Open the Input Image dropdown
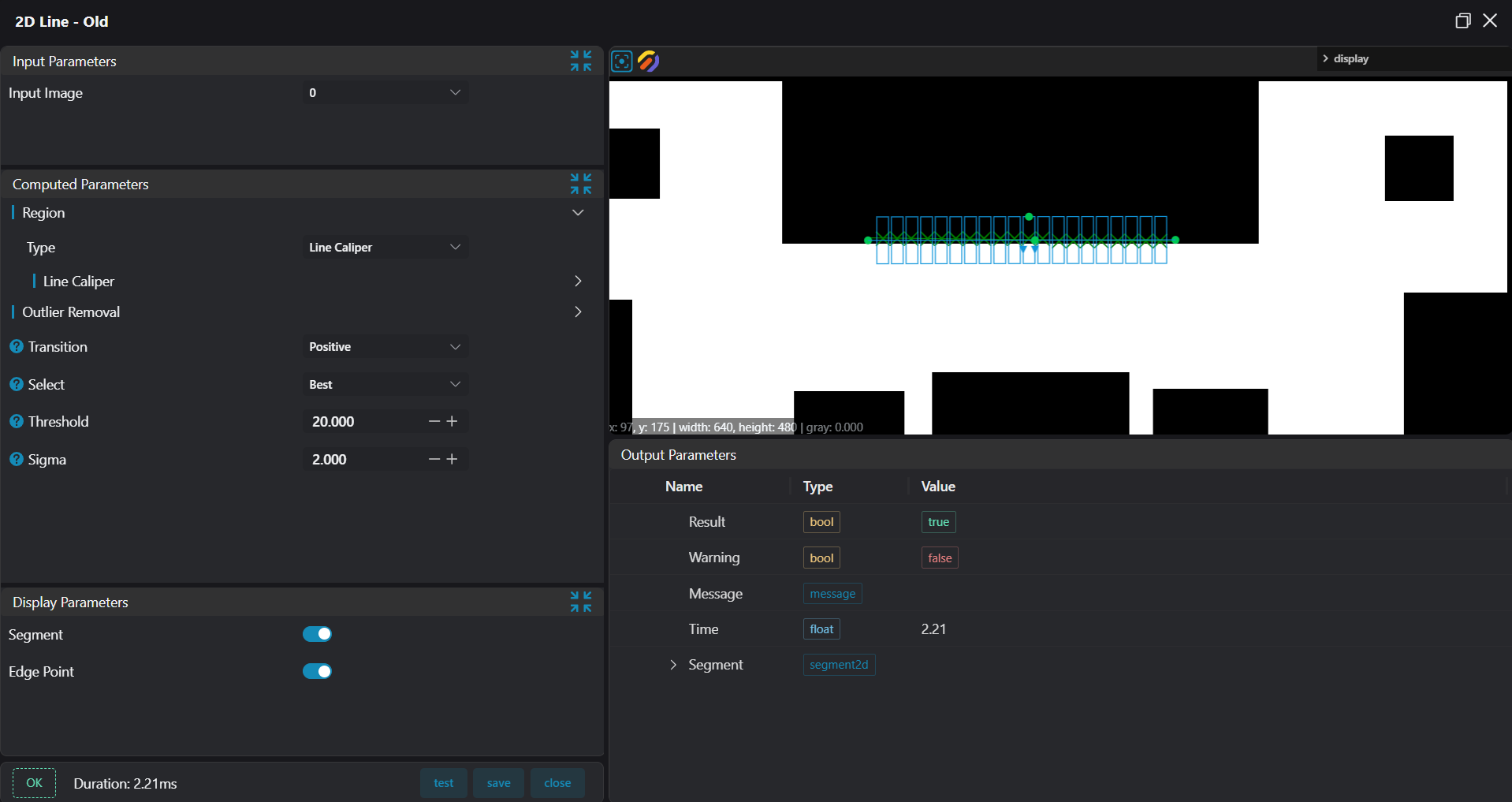 (385, 93)
